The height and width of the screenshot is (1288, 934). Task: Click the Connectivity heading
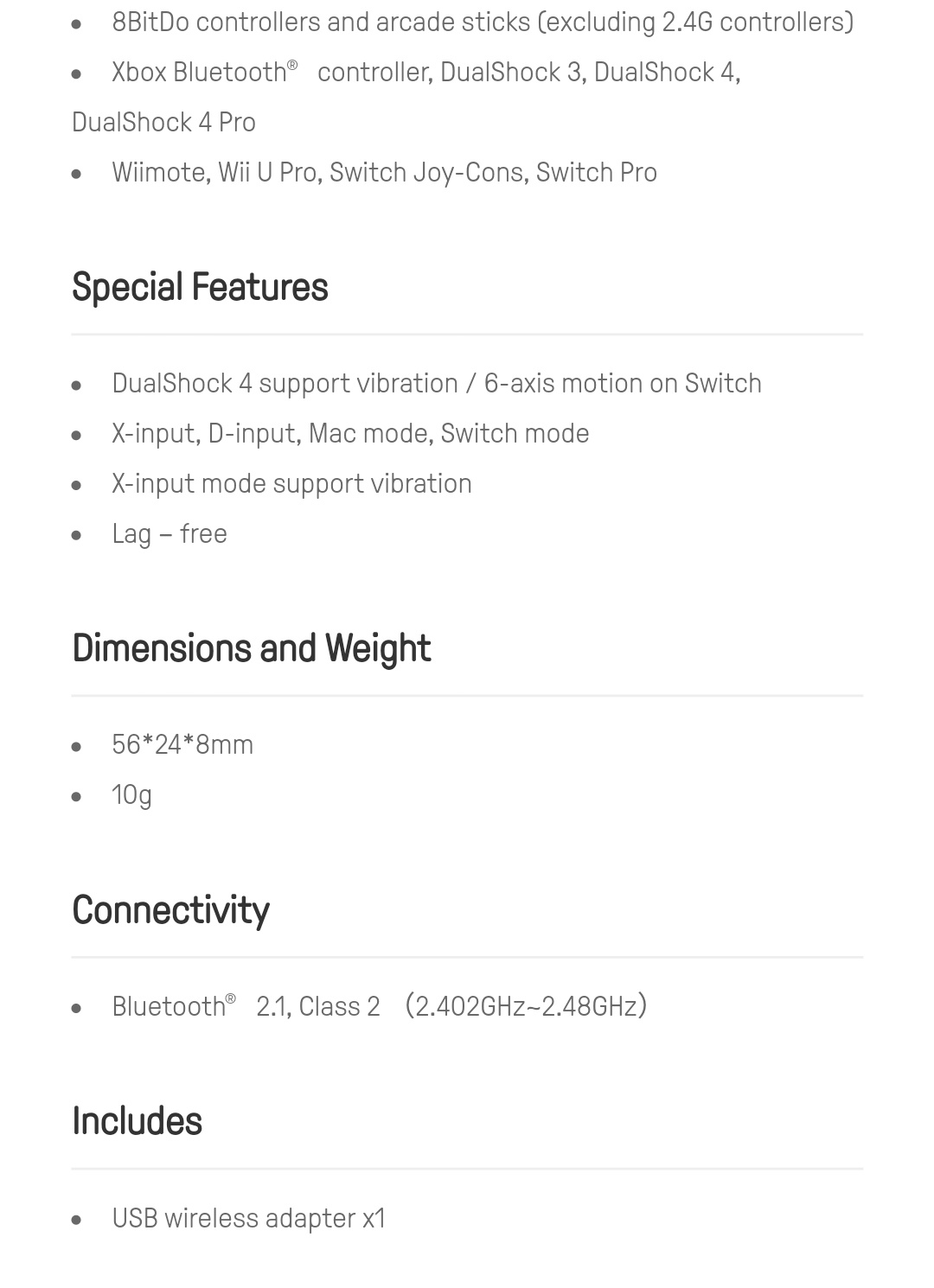[x=170, y=910]
